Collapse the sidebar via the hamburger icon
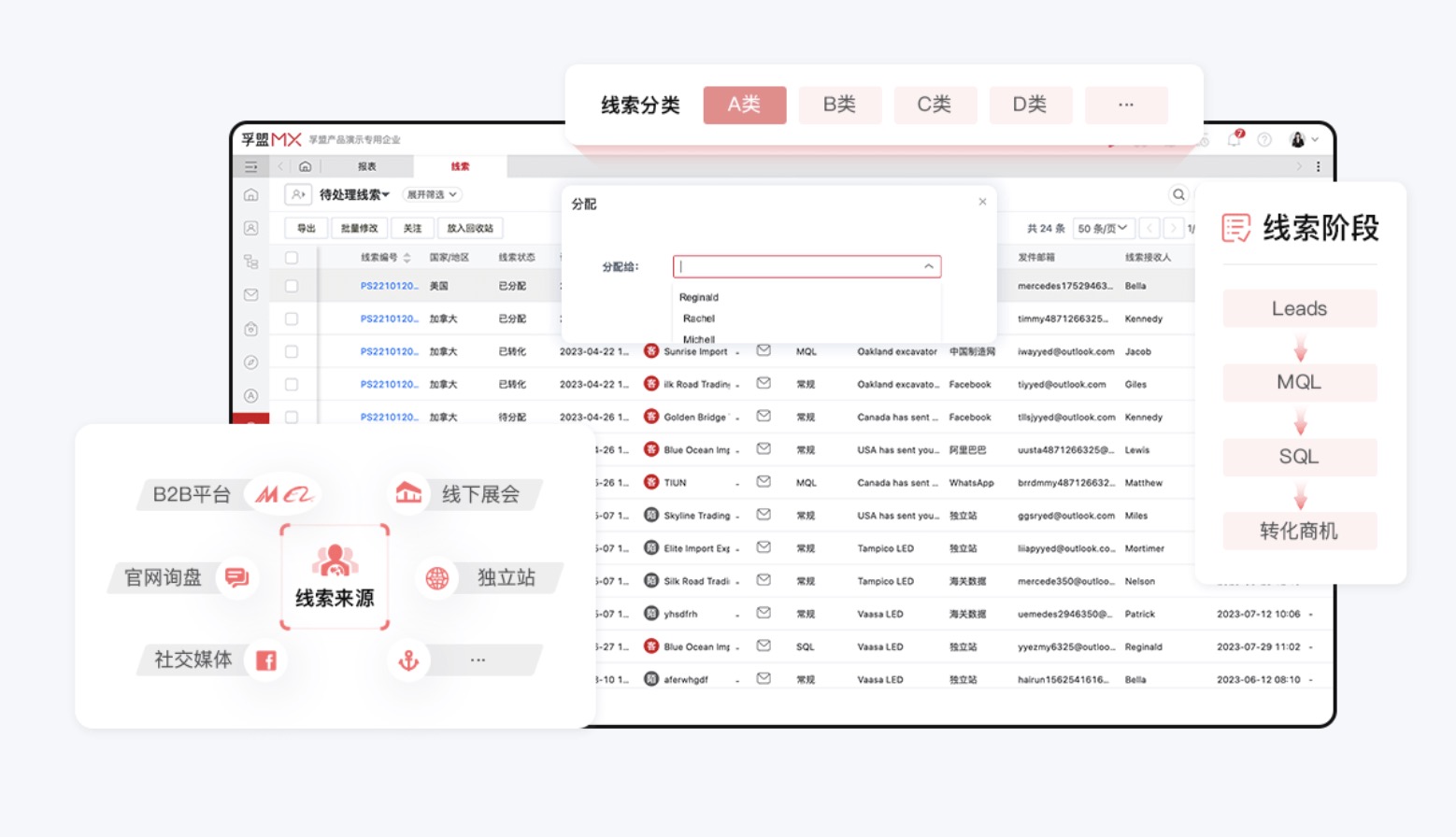 point(250,166)
